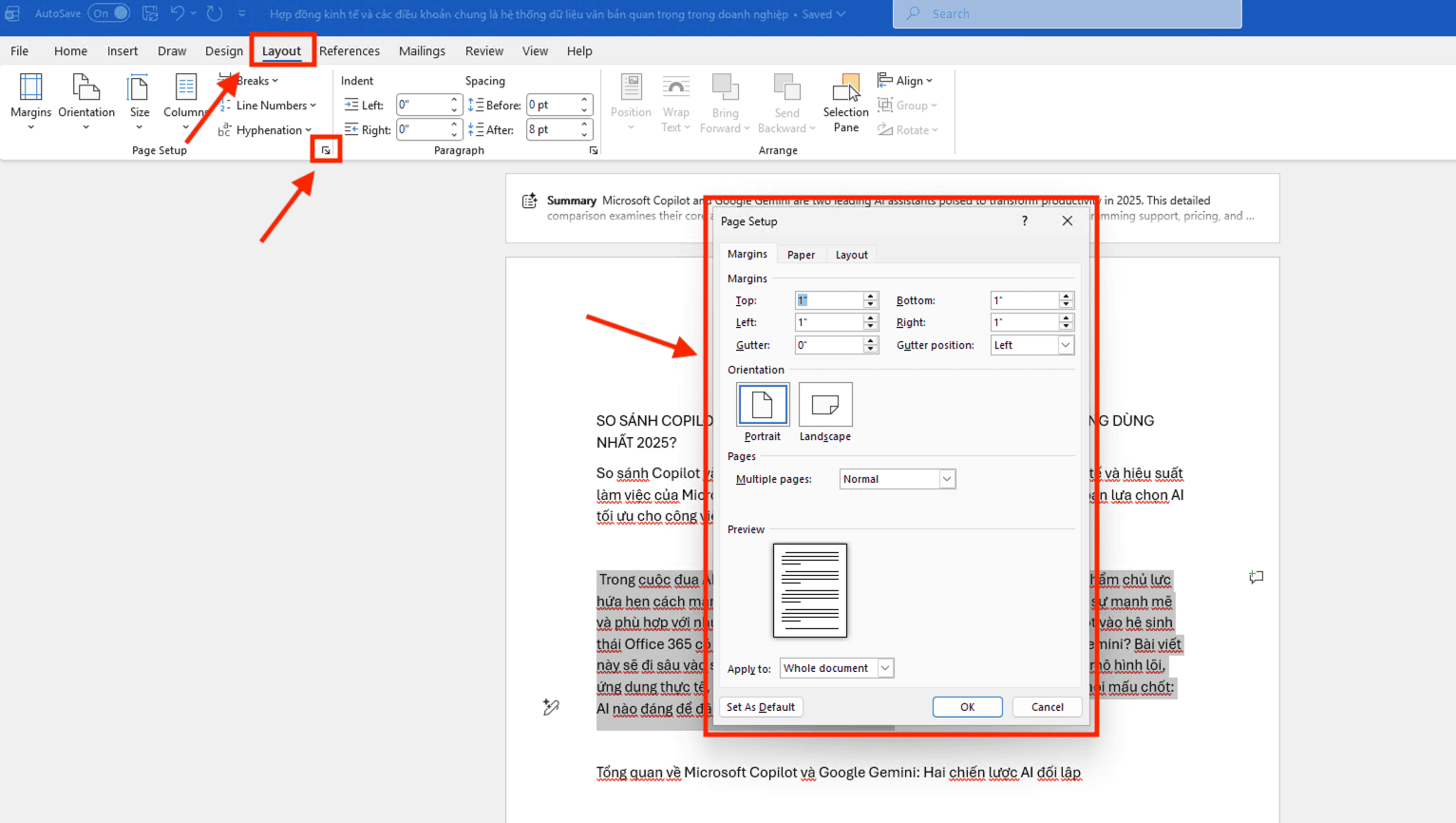Viewport: 1456px width, 823px height.
Task: Click the Page Setup help question mark
Action: pyautogui.click(x=1024, y=220)
